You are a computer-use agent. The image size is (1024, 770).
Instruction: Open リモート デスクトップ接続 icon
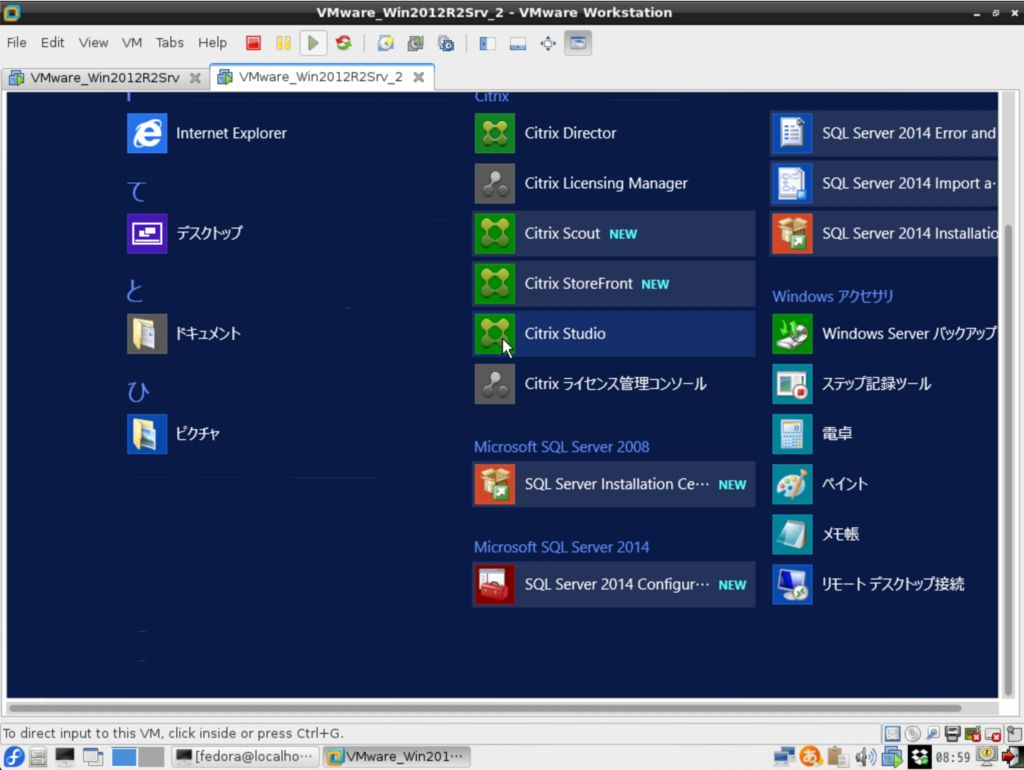[792, 585]
